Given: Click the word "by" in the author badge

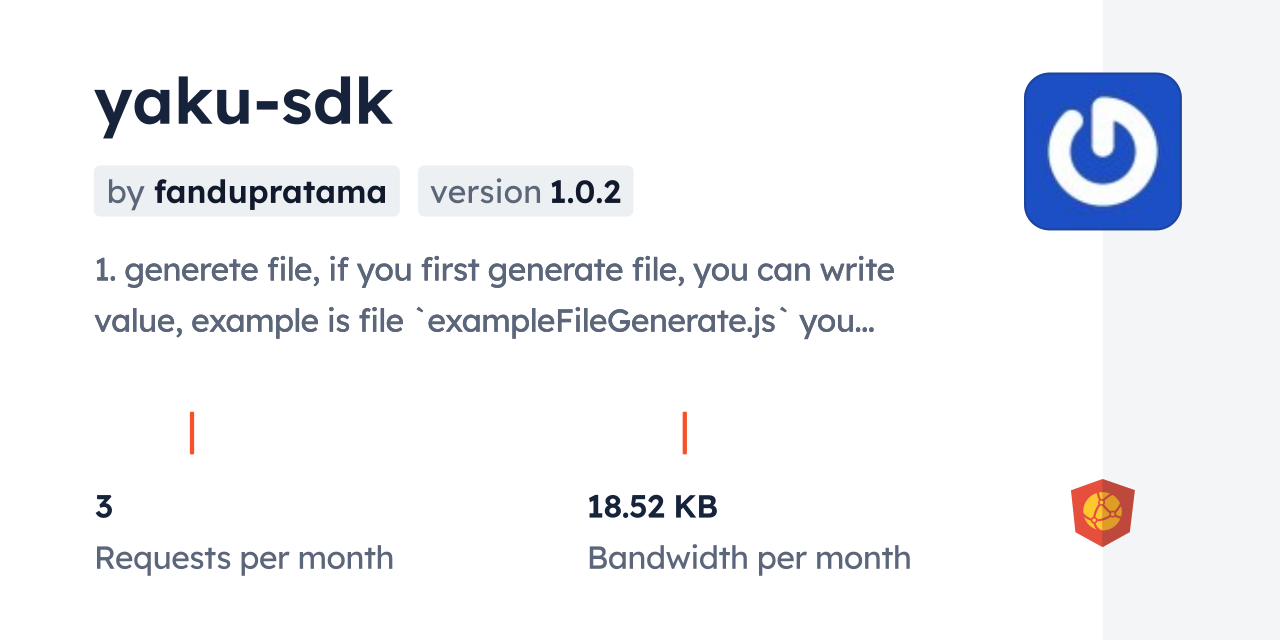Looking at the screenshot, I should click(126, 192).
